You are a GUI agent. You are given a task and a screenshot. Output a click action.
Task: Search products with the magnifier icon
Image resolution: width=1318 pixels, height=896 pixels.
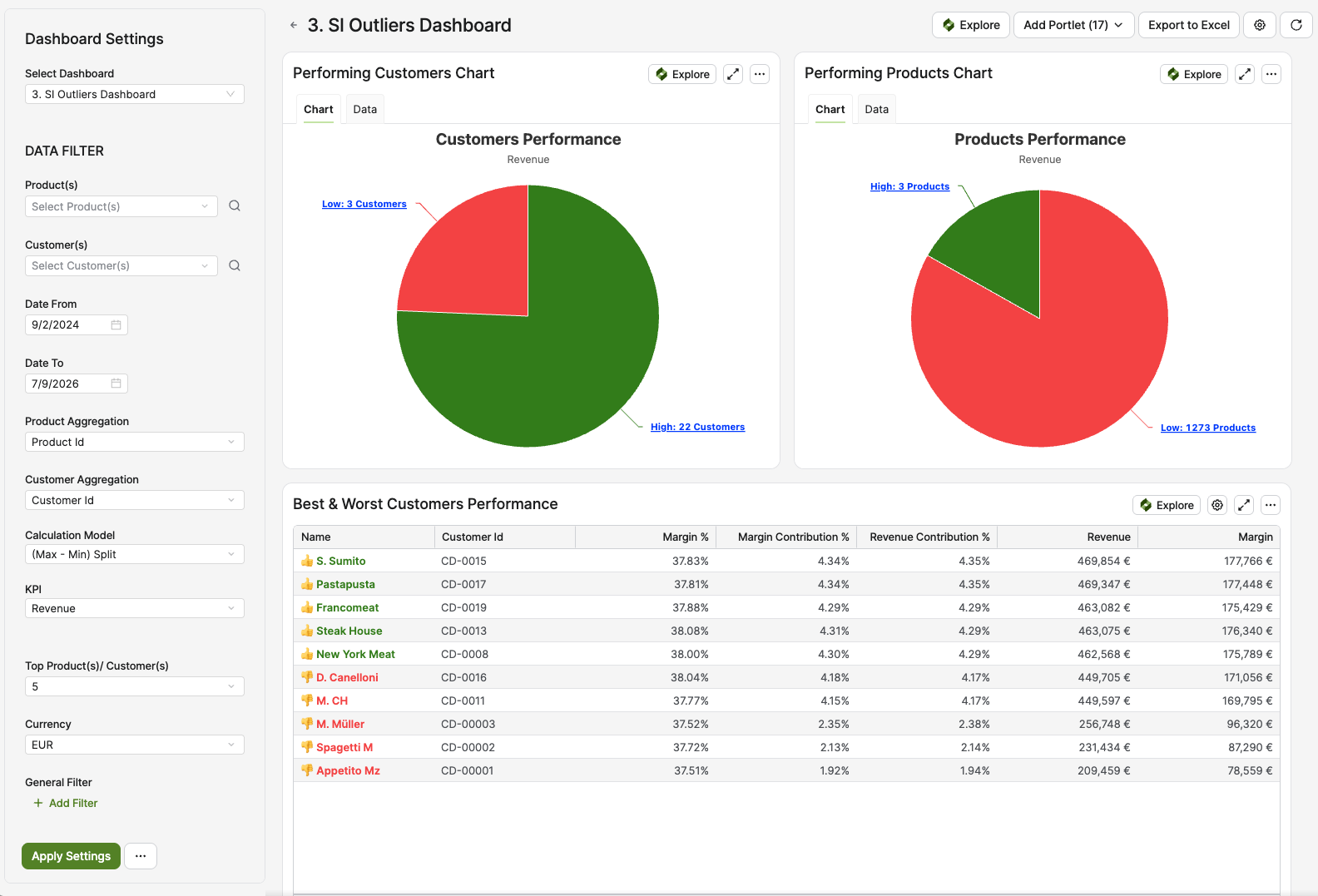click(x=235, y=206)
